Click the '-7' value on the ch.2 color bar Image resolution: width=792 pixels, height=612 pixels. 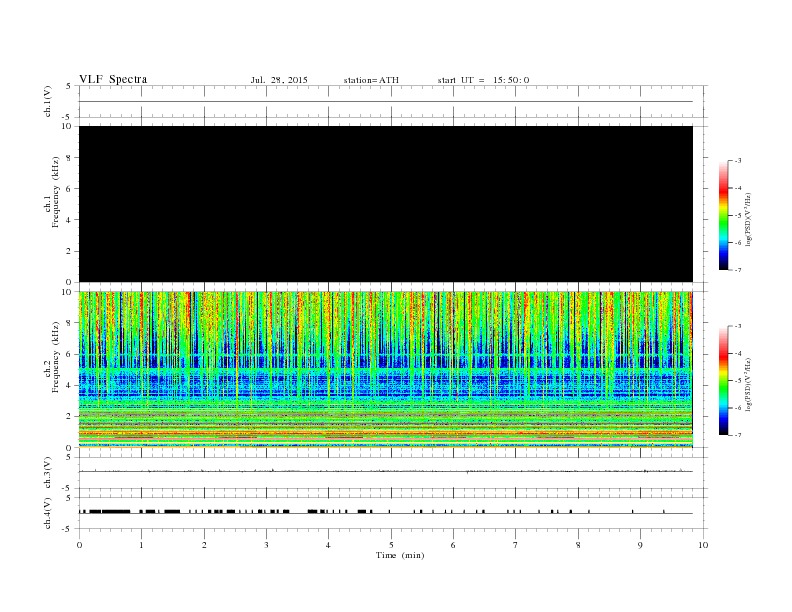[x=737, y=435]
